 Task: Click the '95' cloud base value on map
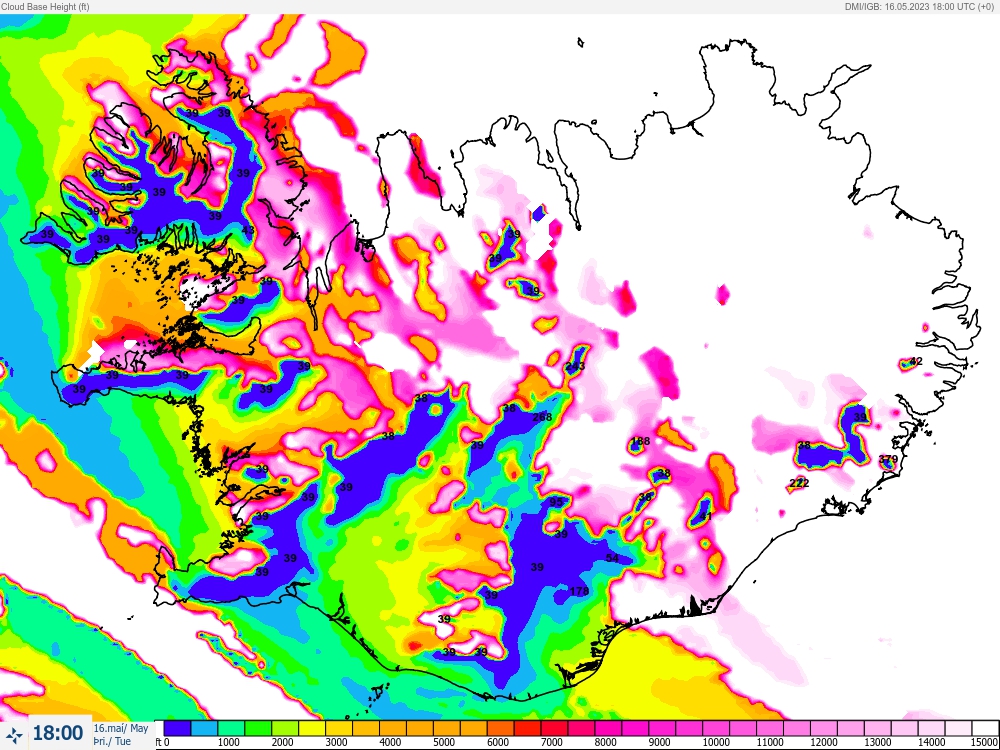click(x=556, y=503)
